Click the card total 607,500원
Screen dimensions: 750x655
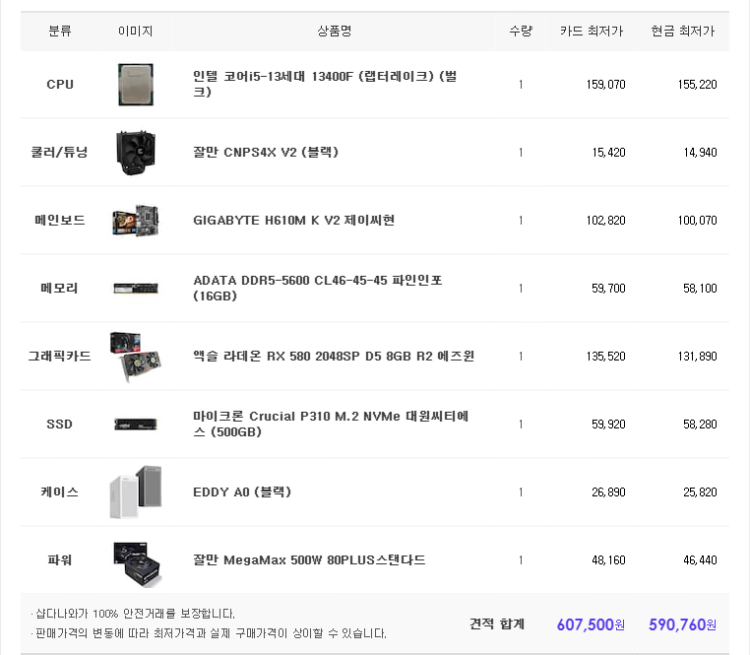coord(591,624)
